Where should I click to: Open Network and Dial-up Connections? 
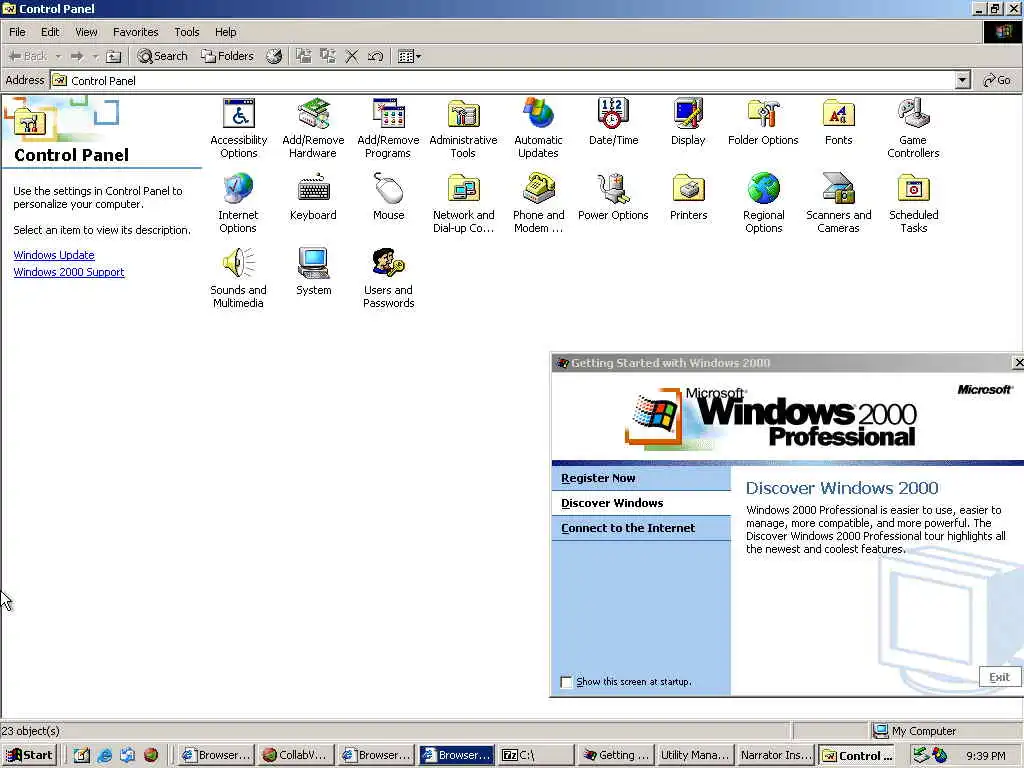click(463, 202)
